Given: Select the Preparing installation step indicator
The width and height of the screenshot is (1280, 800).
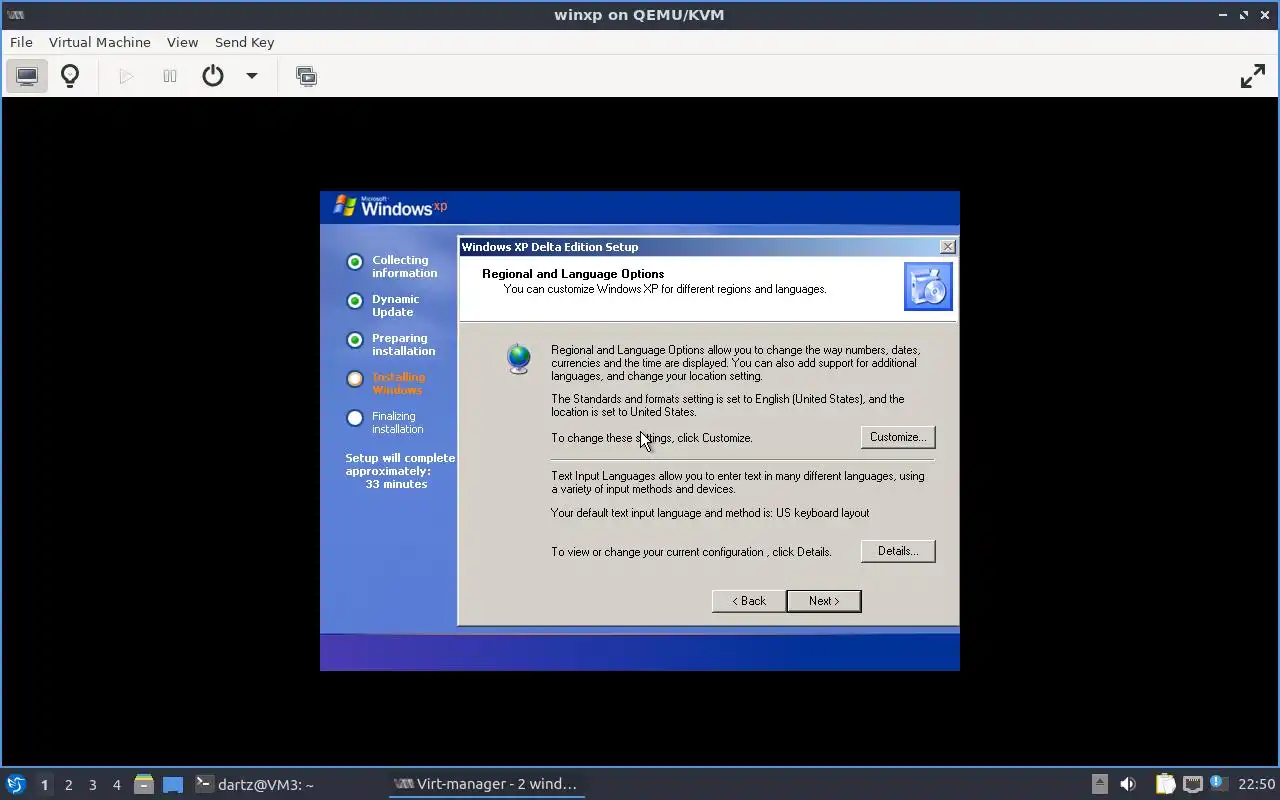Looking at the screenshot, I should 354,340.
